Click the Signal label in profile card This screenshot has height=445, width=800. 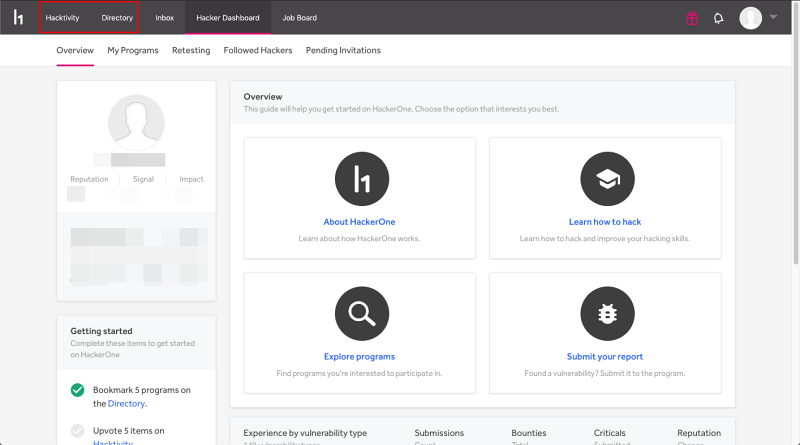[143, 179]
